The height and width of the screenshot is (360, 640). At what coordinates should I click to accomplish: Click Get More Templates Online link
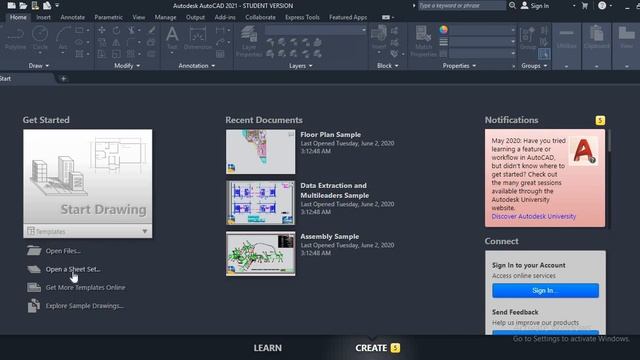pos(85,287)
